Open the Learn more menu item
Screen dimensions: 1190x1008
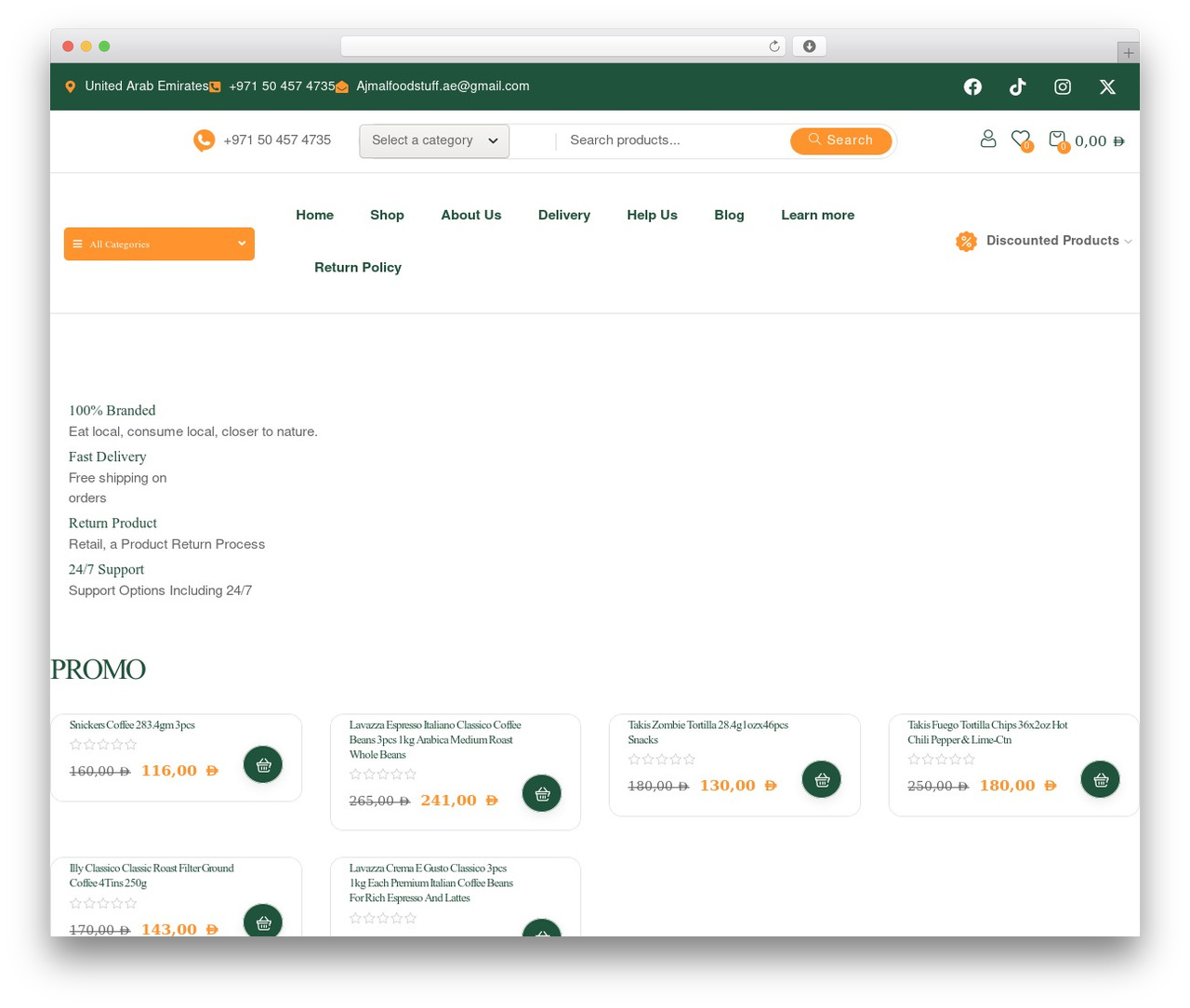818,215
